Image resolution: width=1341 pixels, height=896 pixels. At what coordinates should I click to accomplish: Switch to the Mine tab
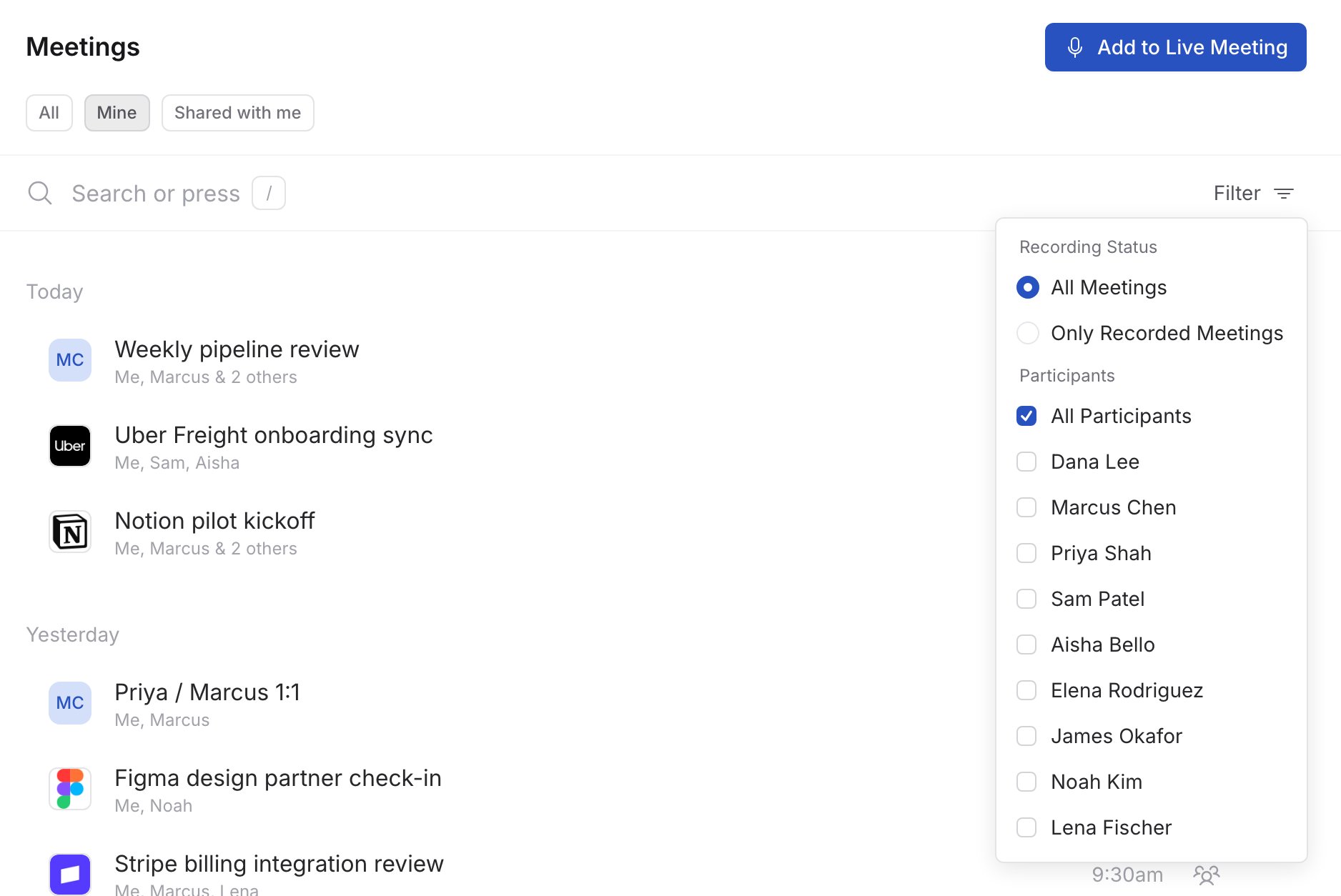(x=117, y=113)
